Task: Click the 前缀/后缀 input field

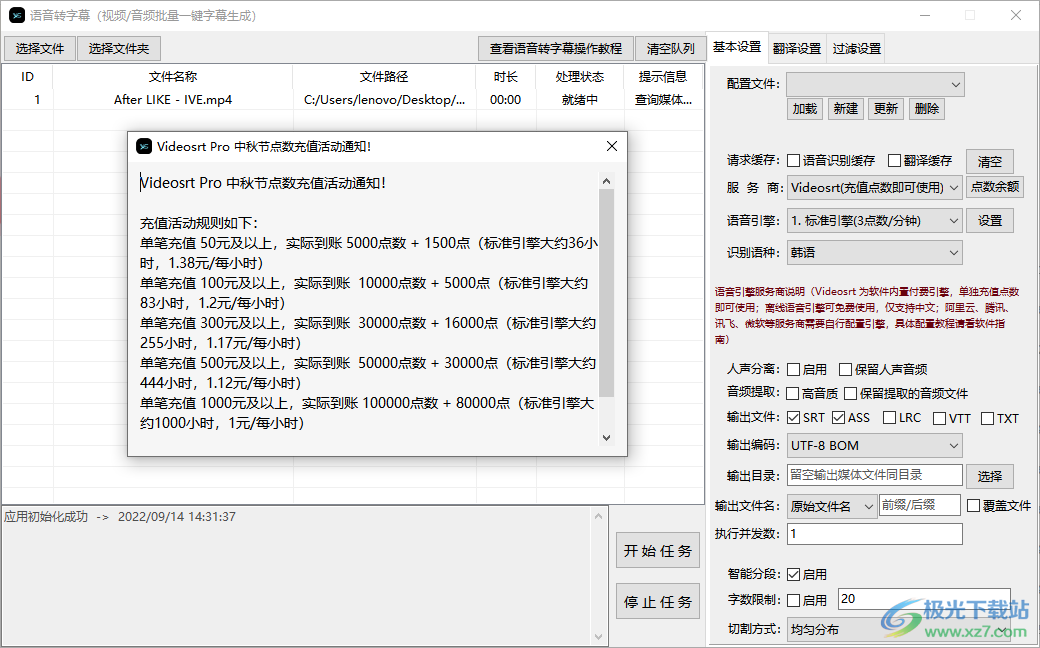Action: 920,505
